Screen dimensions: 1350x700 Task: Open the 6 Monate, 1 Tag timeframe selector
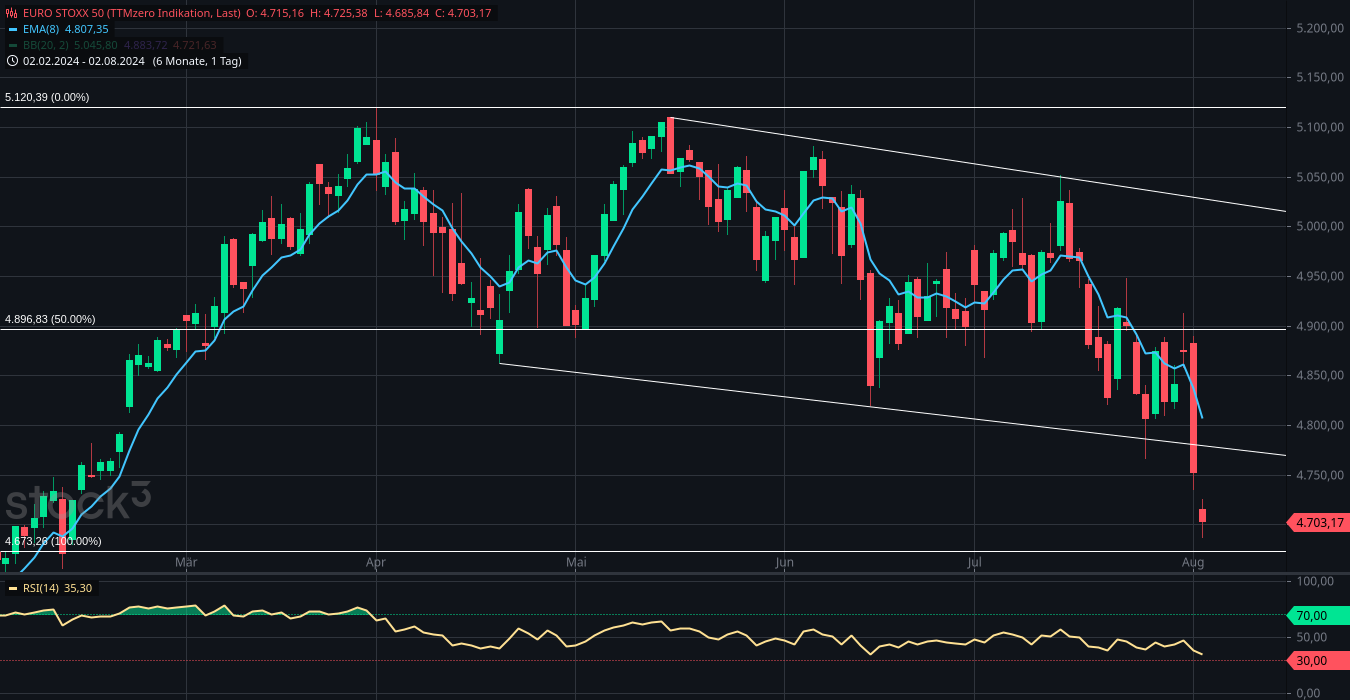tap(195, 61)
